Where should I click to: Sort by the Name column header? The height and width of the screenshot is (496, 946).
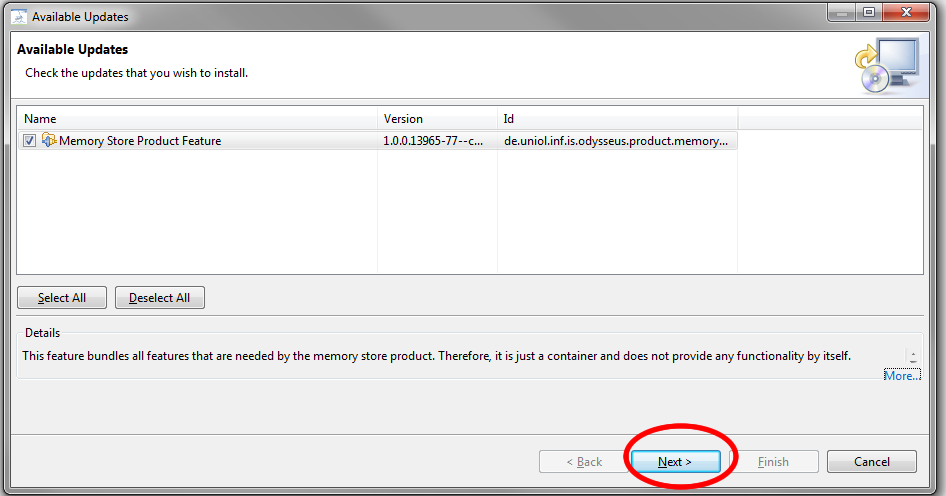(197, 119)
